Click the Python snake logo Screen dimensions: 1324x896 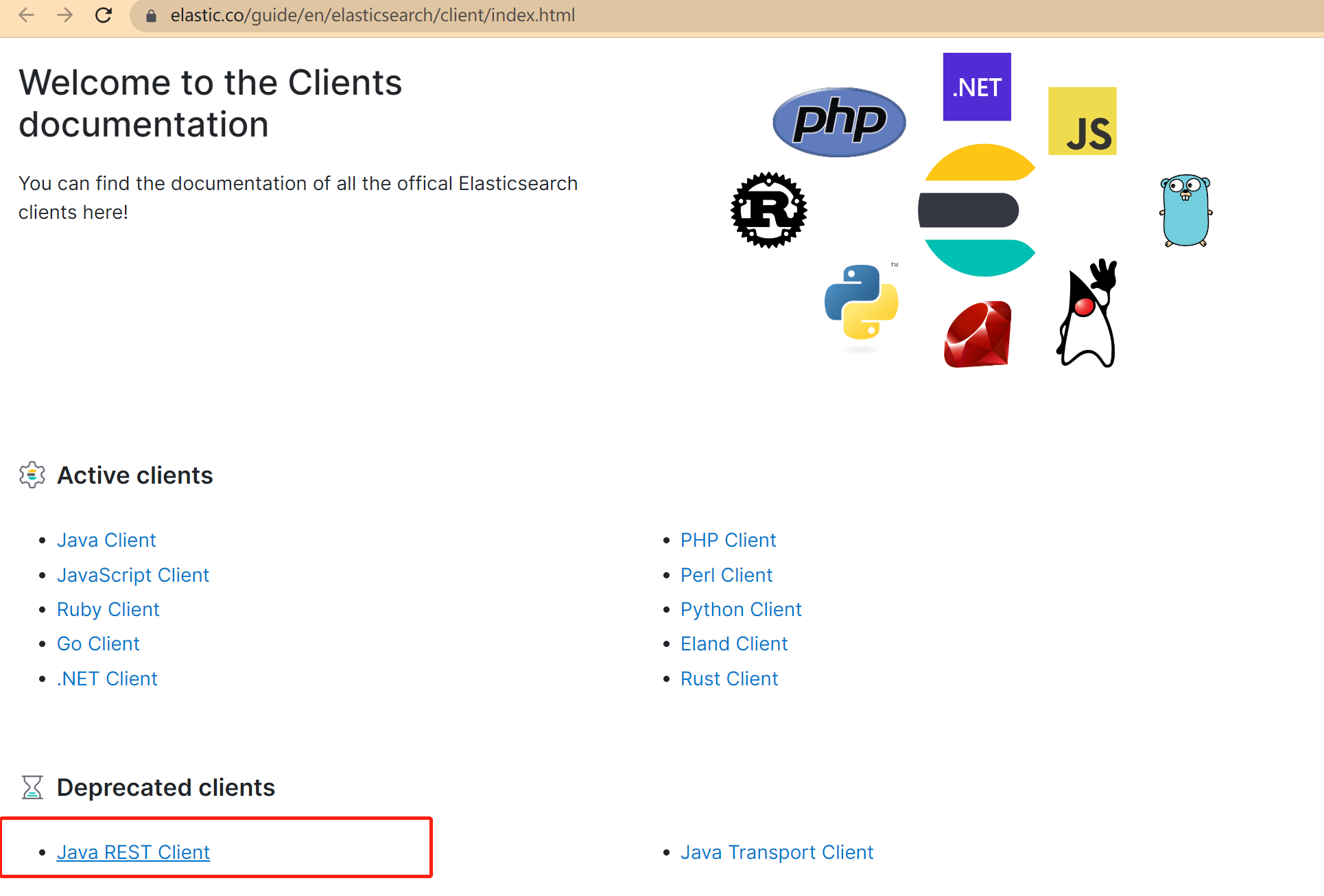click(x=861, y=303)
